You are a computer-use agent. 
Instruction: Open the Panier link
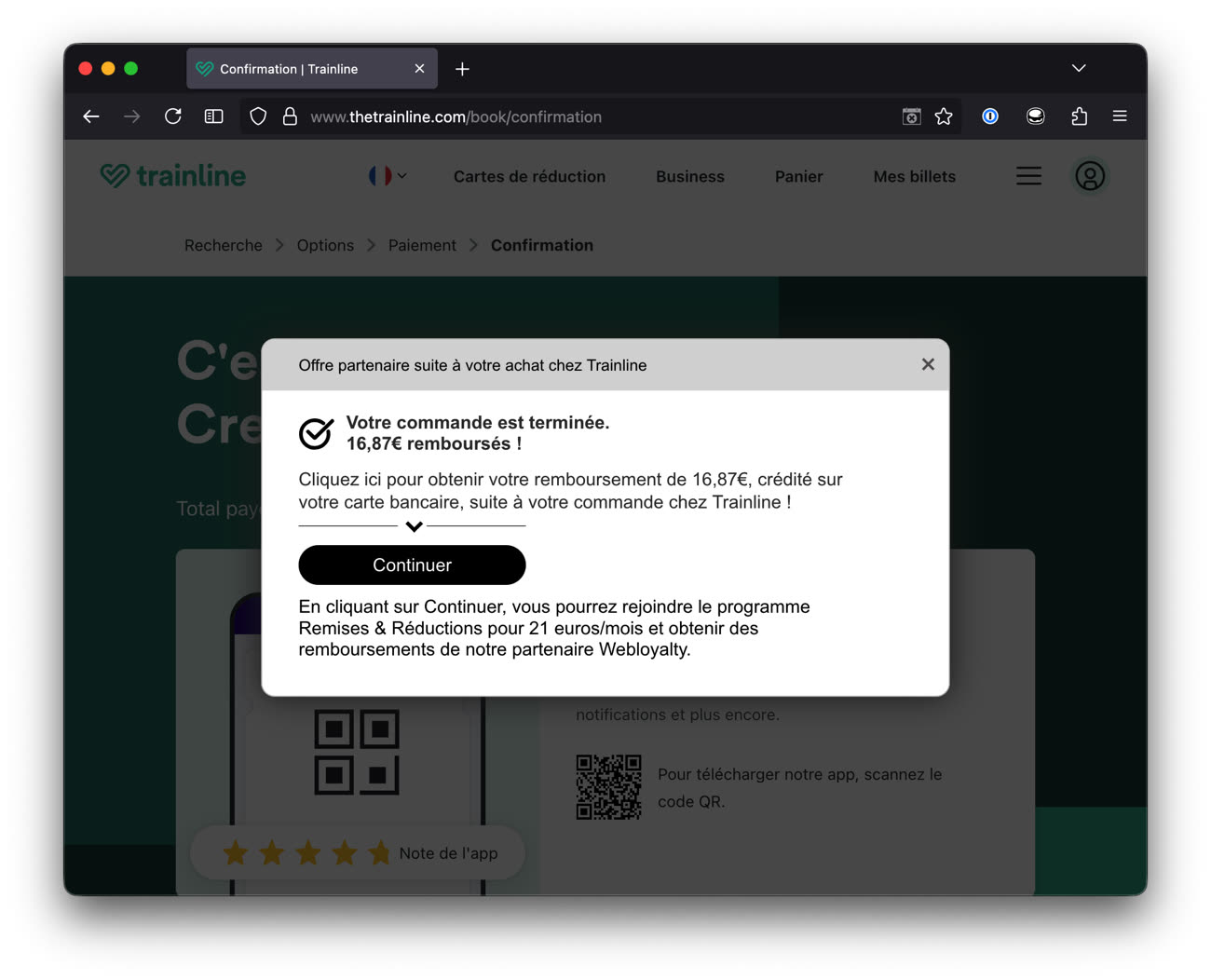coord(798,177)
